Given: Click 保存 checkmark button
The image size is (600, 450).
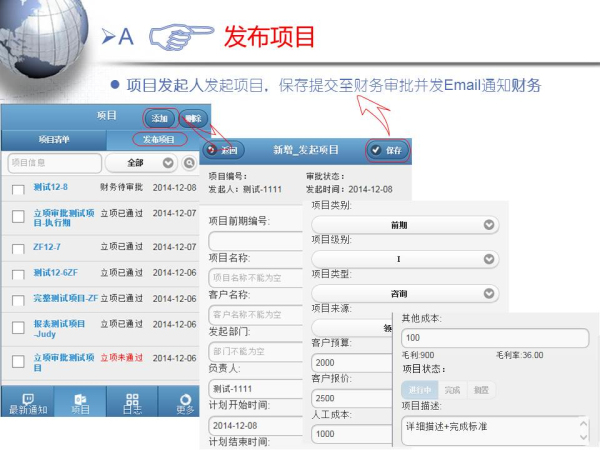Looking at the screenshot, I should click(387, 150).
